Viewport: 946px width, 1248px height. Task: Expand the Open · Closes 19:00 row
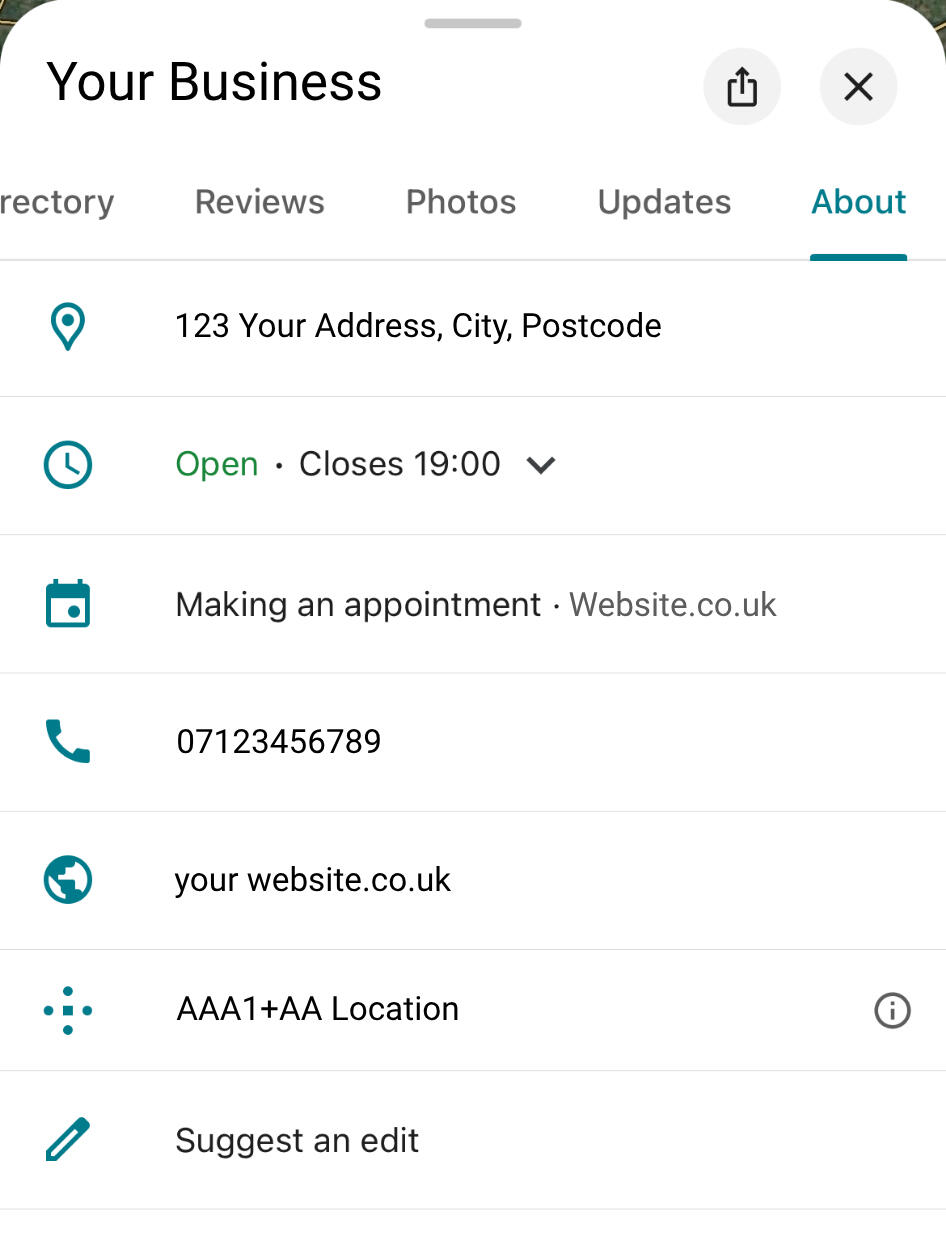(x=338, y=465)
